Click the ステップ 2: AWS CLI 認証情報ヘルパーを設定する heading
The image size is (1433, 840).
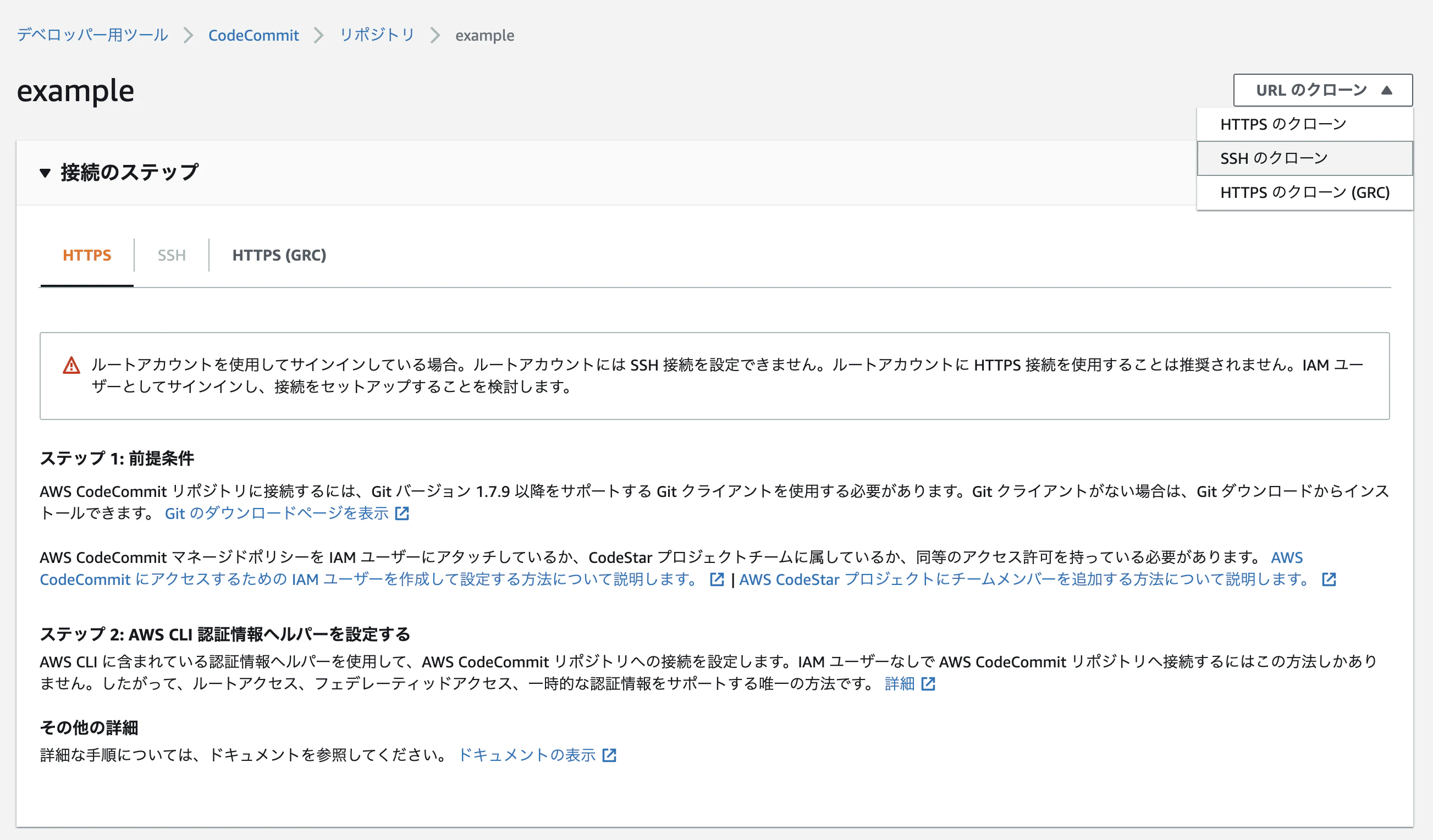tap(225, 634)
